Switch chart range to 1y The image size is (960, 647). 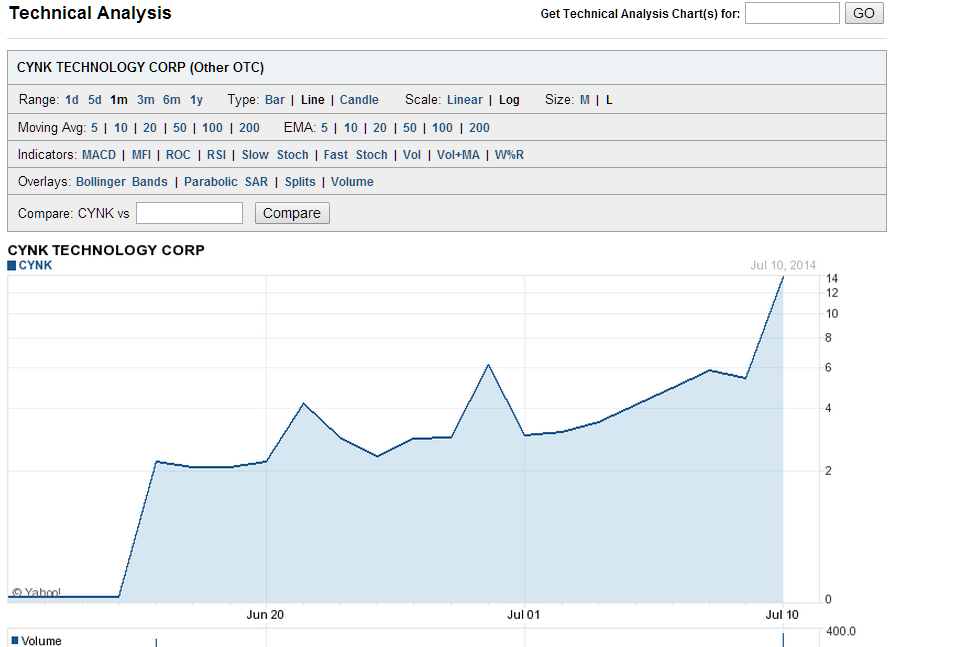coord(196,100)
